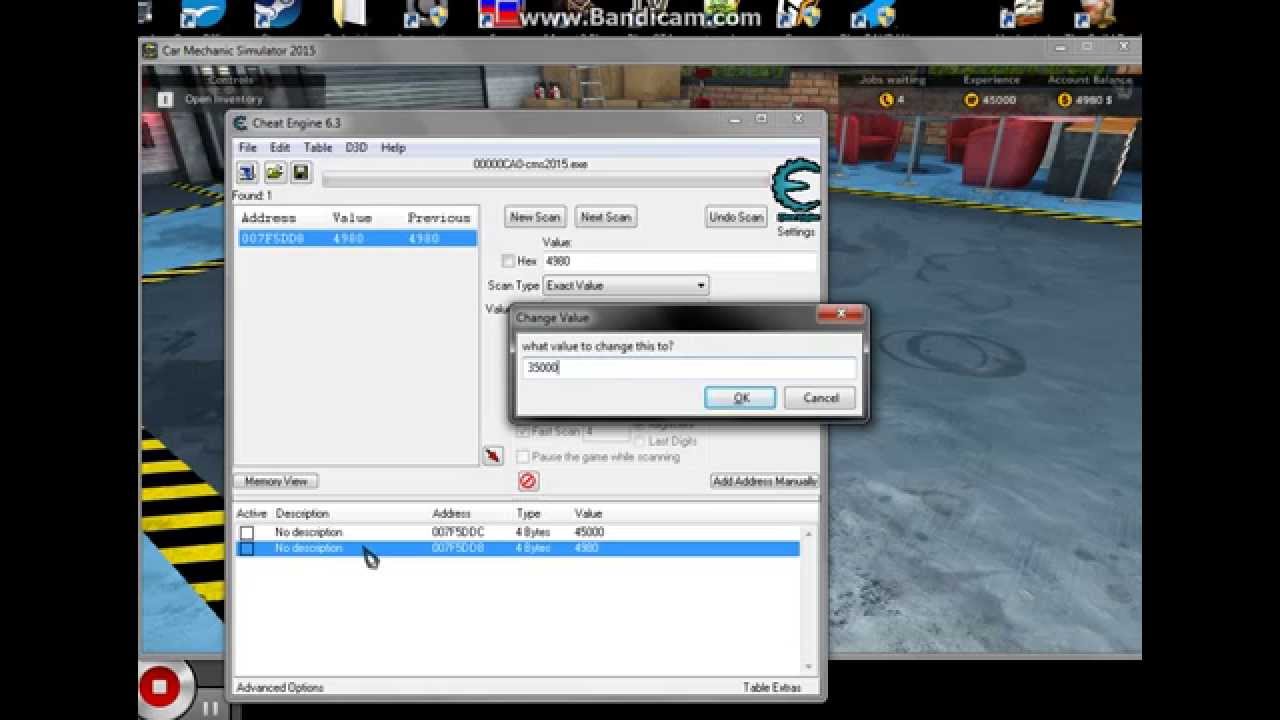Click the Previous column header in results
This screenshot has width=1280, height=720.
(439, 218)
